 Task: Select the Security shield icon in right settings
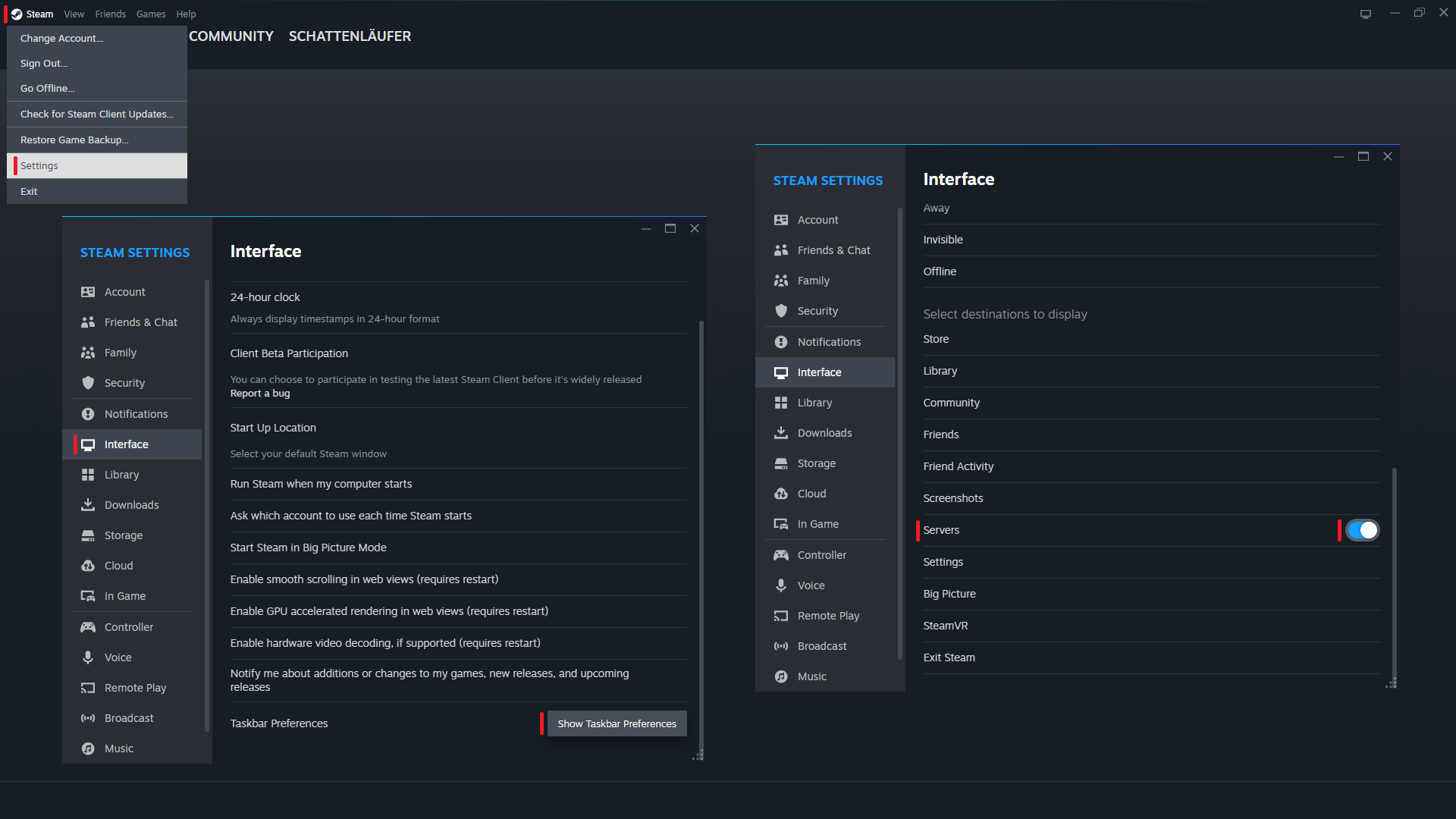coord(781,311)
